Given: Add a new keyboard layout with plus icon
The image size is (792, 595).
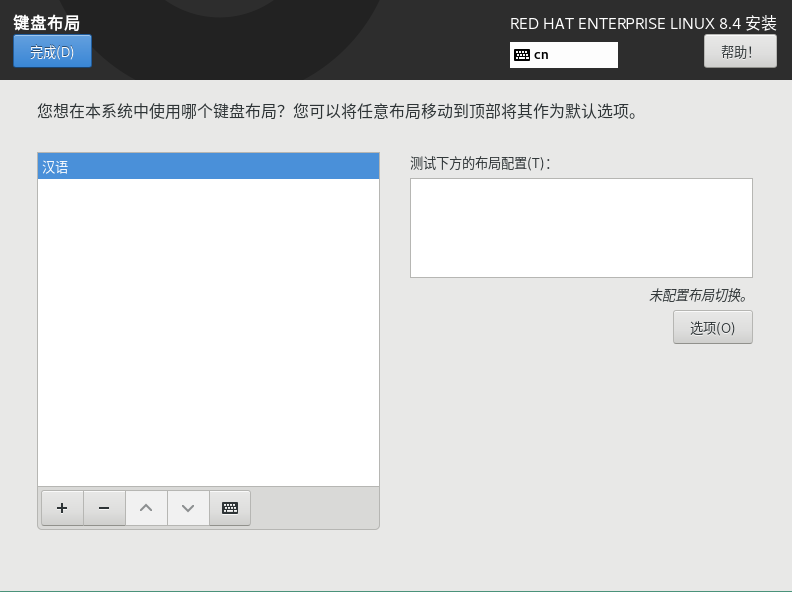Looking at the screenshot, I should 62,508.
